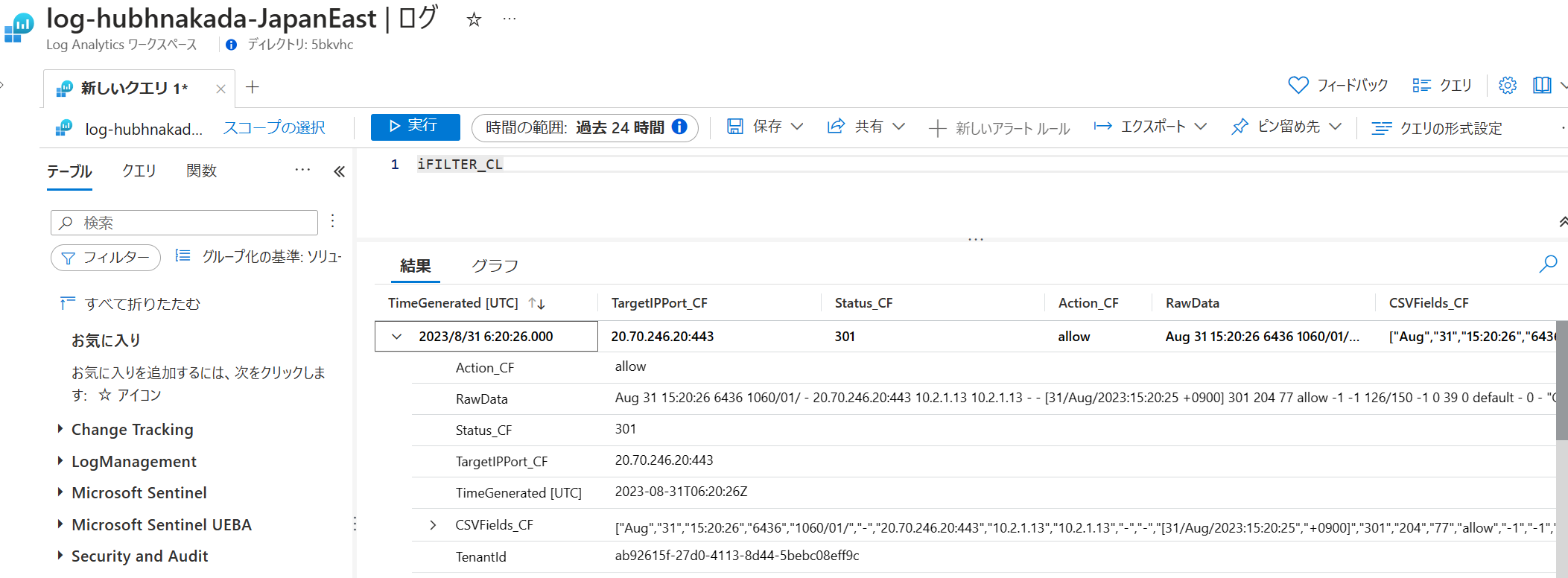This screenshot has width=1568, height=578.
Task: Expand the CSVFields_CF detail row
Action: pos(433,525)
